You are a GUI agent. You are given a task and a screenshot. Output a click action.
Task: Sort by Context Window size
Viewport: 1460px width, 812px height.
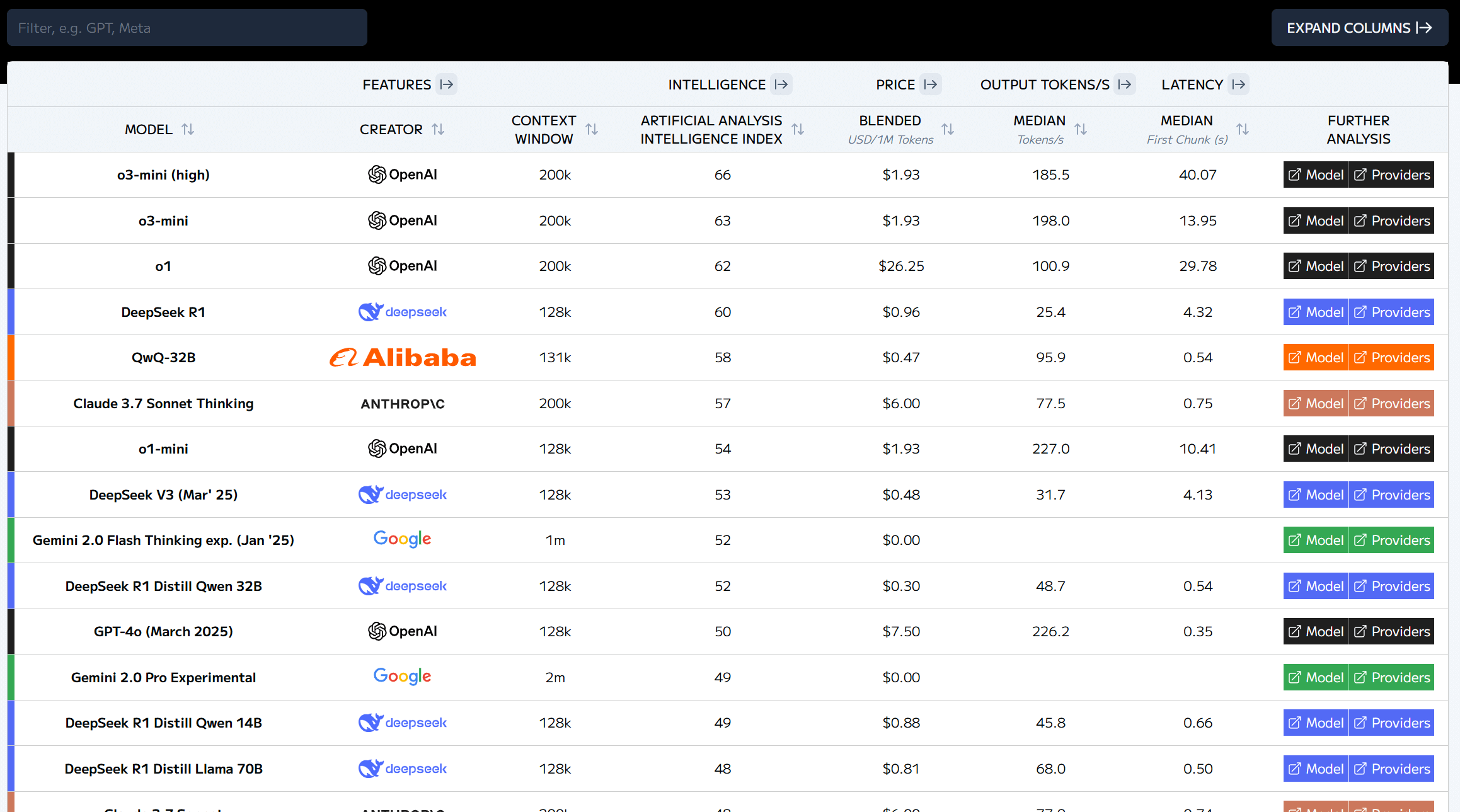click(x=591, y=129)
